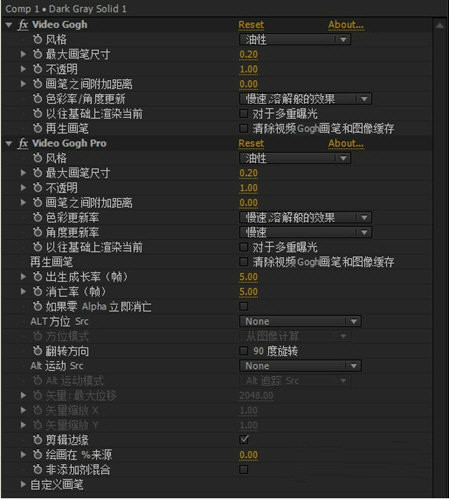
Task: Enable 清除视频Gogh画笔和图像缓存 checkbox under Video Gogh Pro
Action: [x=244, y=262]
